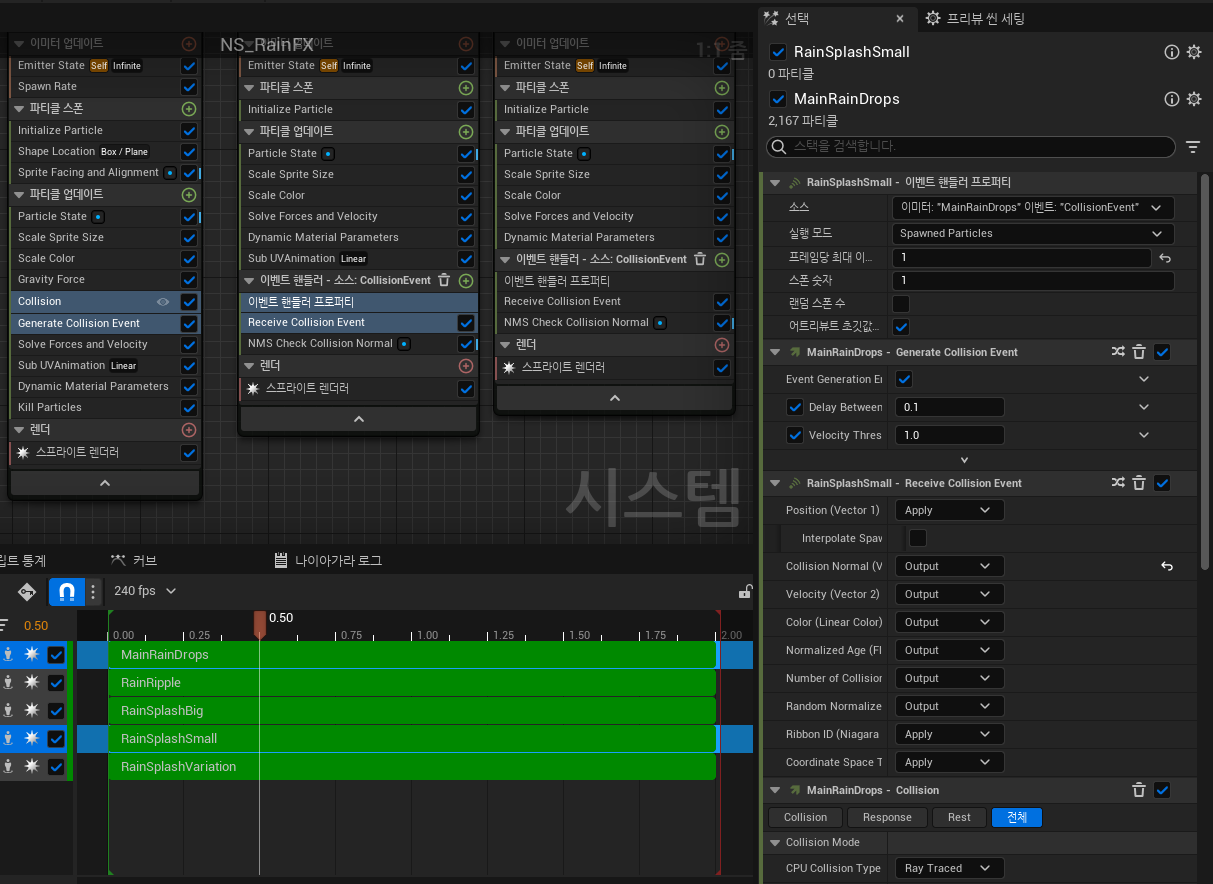Enable Interpolate Spawn checkbox
This screenshot has height=884, width=1213.
(x=917, y=538)
